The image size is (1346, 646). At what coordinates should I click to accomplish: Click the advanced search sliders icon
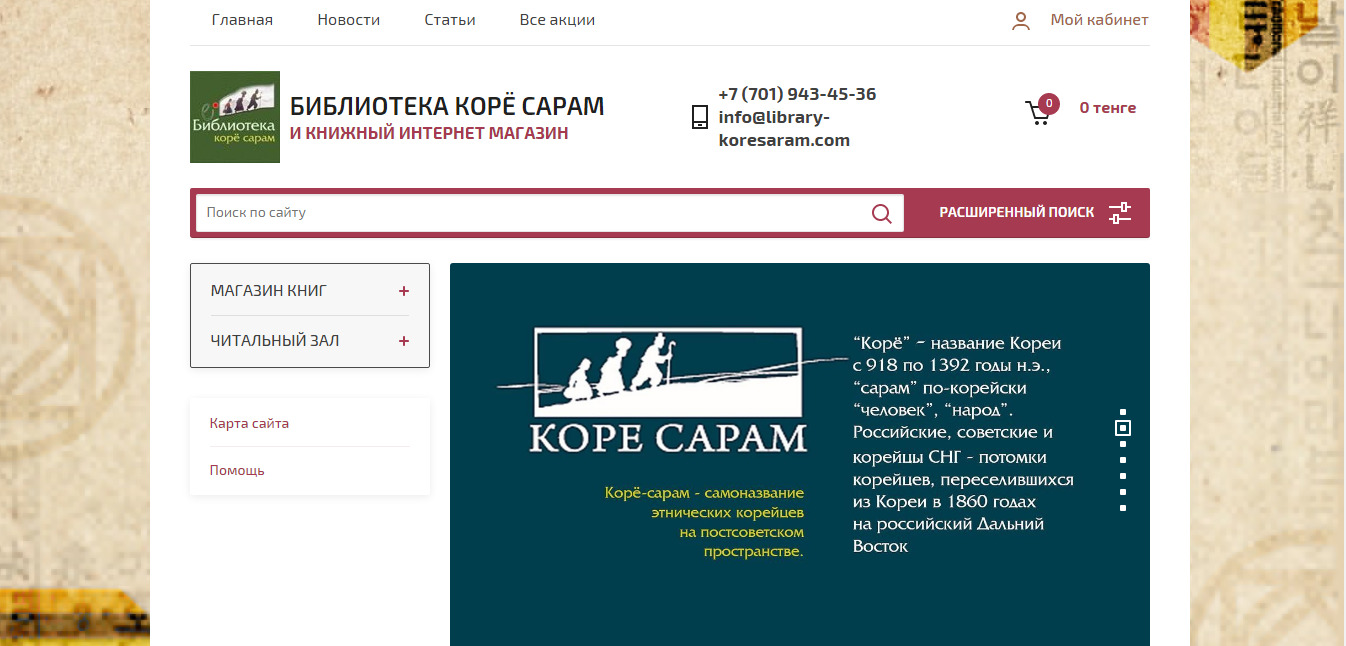pyautogui.click(x=1120, y=213)
